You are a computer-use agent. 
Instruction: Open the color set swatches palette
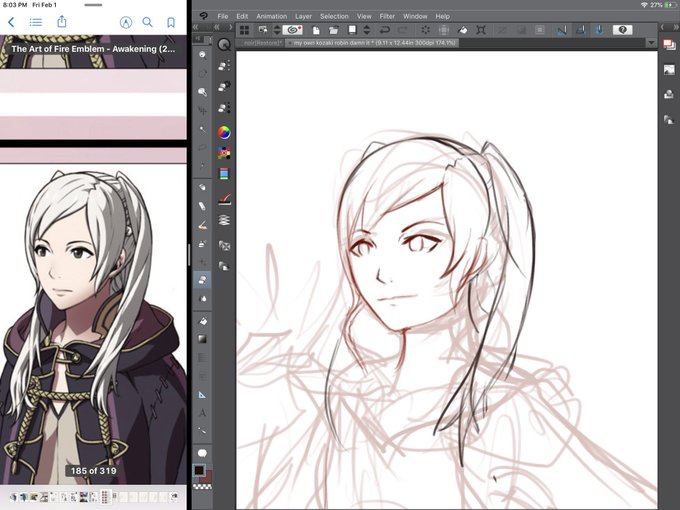coord(224,153)
